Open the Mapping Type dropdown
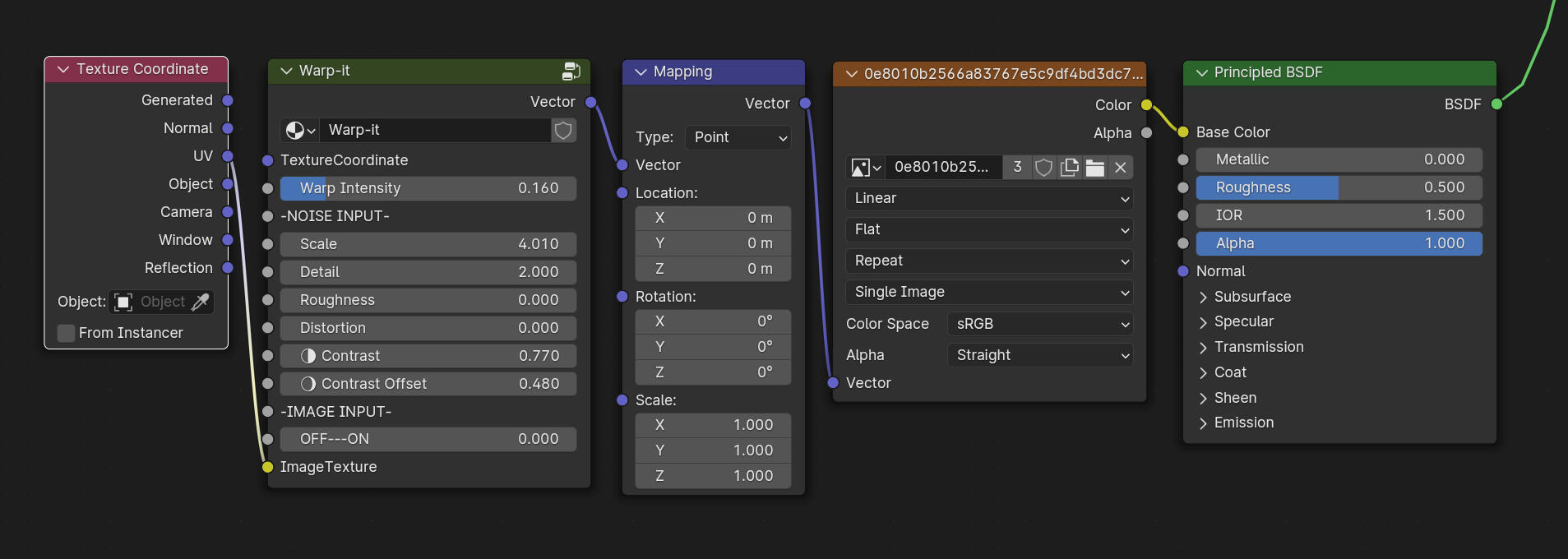Screen dimensions: 1568x559 coord(738,137)
